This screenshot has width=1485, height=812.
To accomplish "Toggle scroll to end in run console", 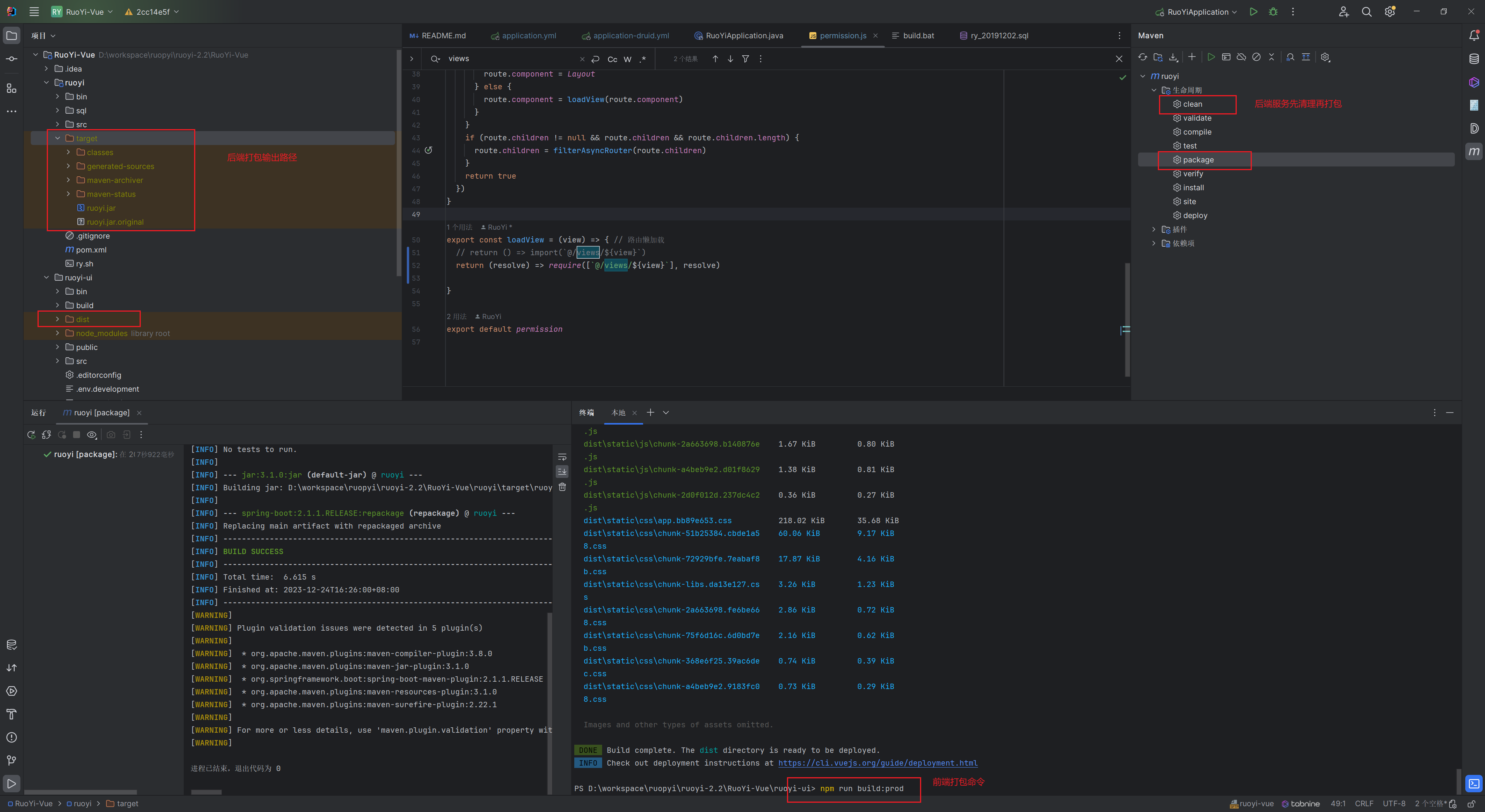I will click(562, 471).
